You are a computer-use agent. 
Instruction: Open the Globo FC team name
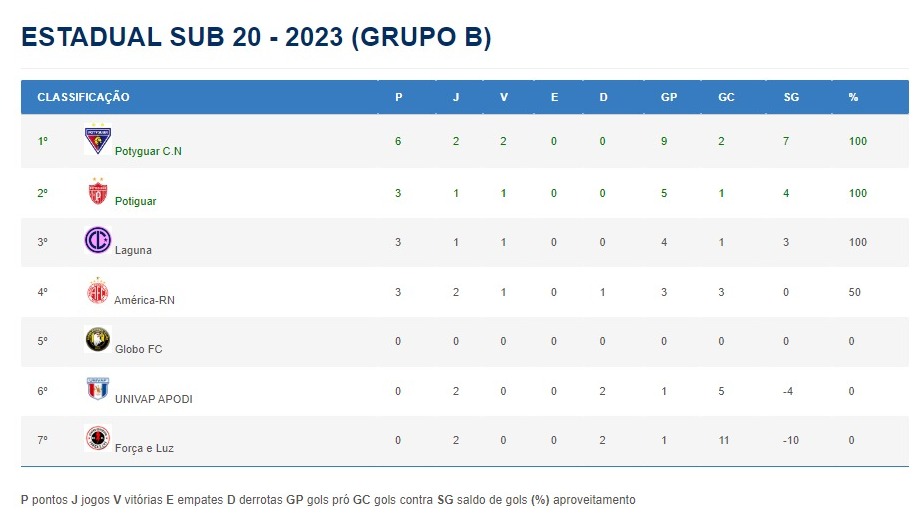(138, 349)
